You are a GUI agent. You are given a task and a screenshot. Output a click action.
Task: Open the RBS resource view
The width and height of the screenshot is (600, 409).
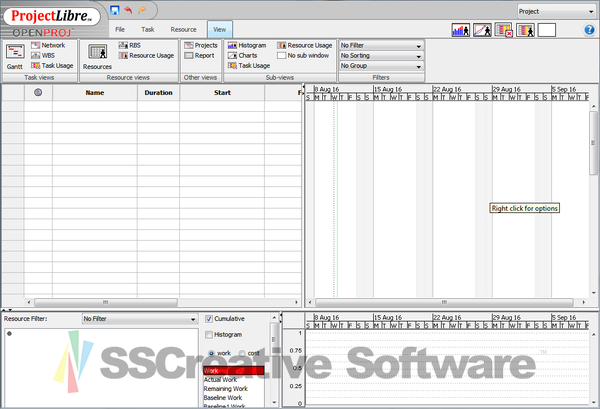click(129, 45)
